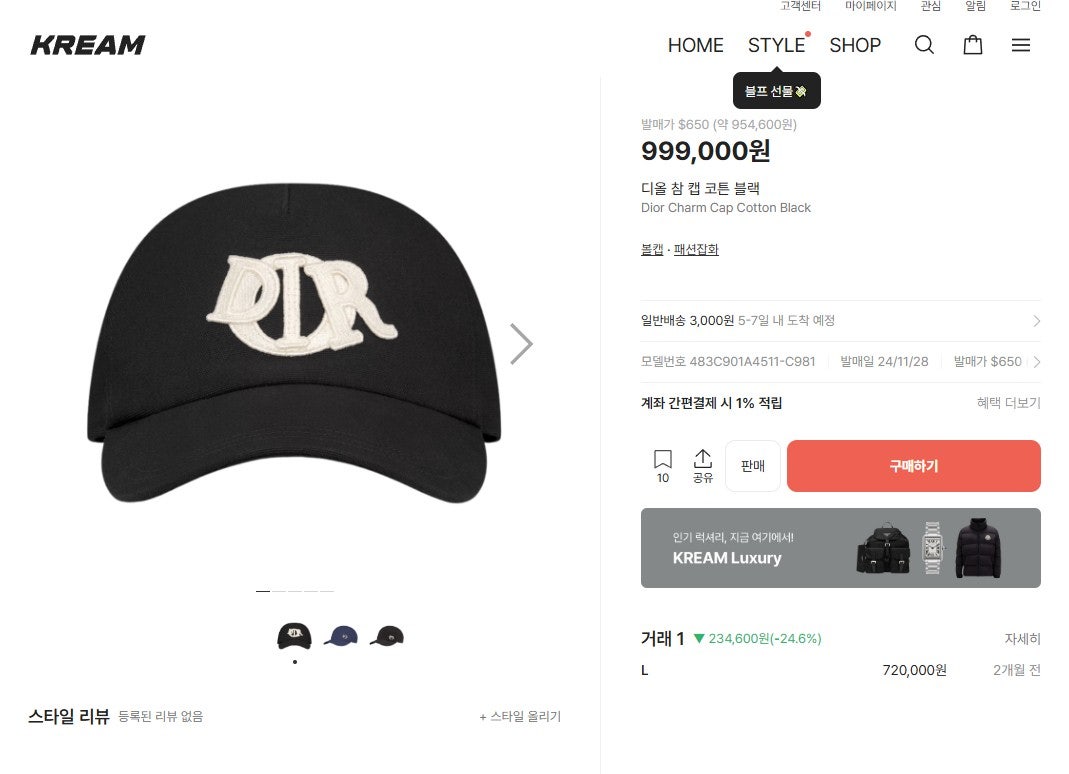Expand model number details chevron
Image resolution: width=1069 pixels, height=774 pixels.
(1036, 362)
